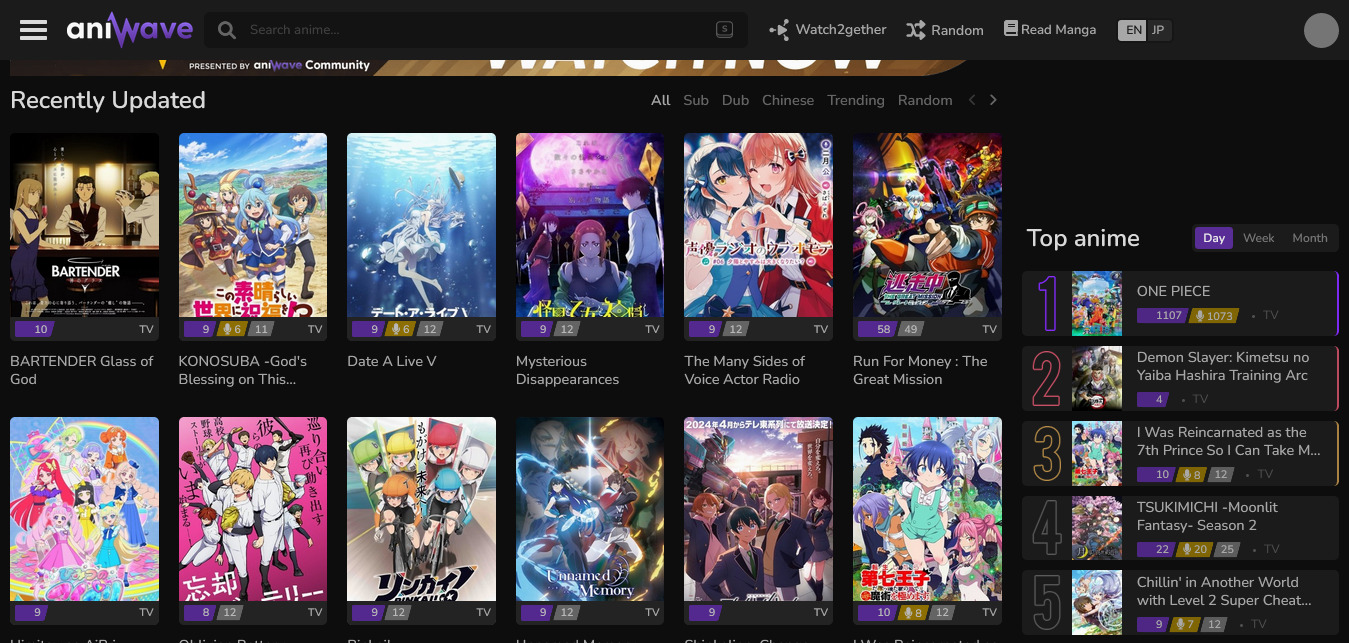Screen dimensions: 1349x643
Task: Click TSUKIMICHI top anime thumbnail
Action: click(1097, 528)
